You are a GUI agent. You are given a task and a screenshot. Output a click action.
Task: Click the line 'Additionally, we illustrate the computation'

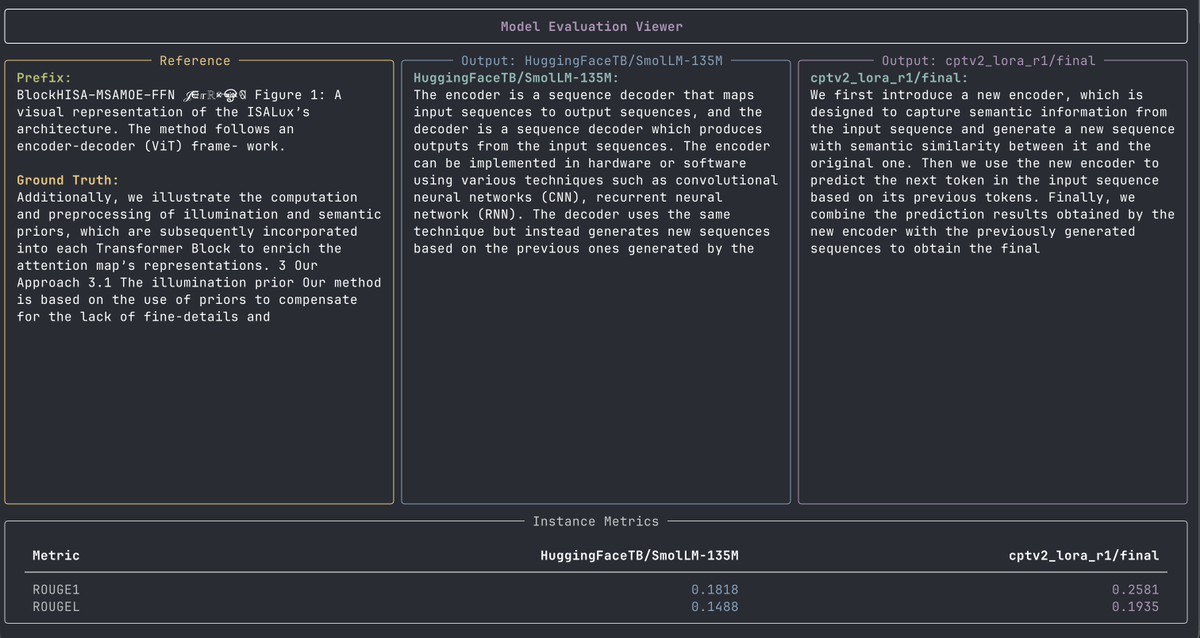coord(187,198)
